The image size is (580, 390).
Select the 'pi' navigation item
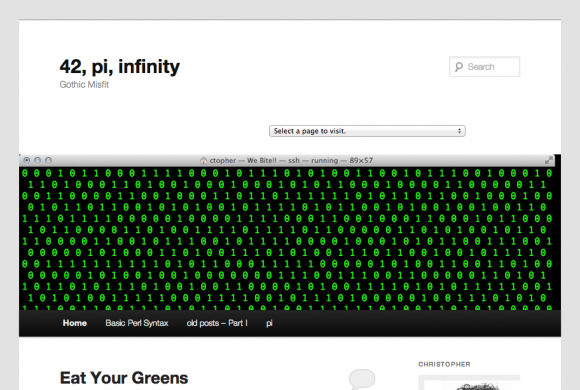(269, 323)
